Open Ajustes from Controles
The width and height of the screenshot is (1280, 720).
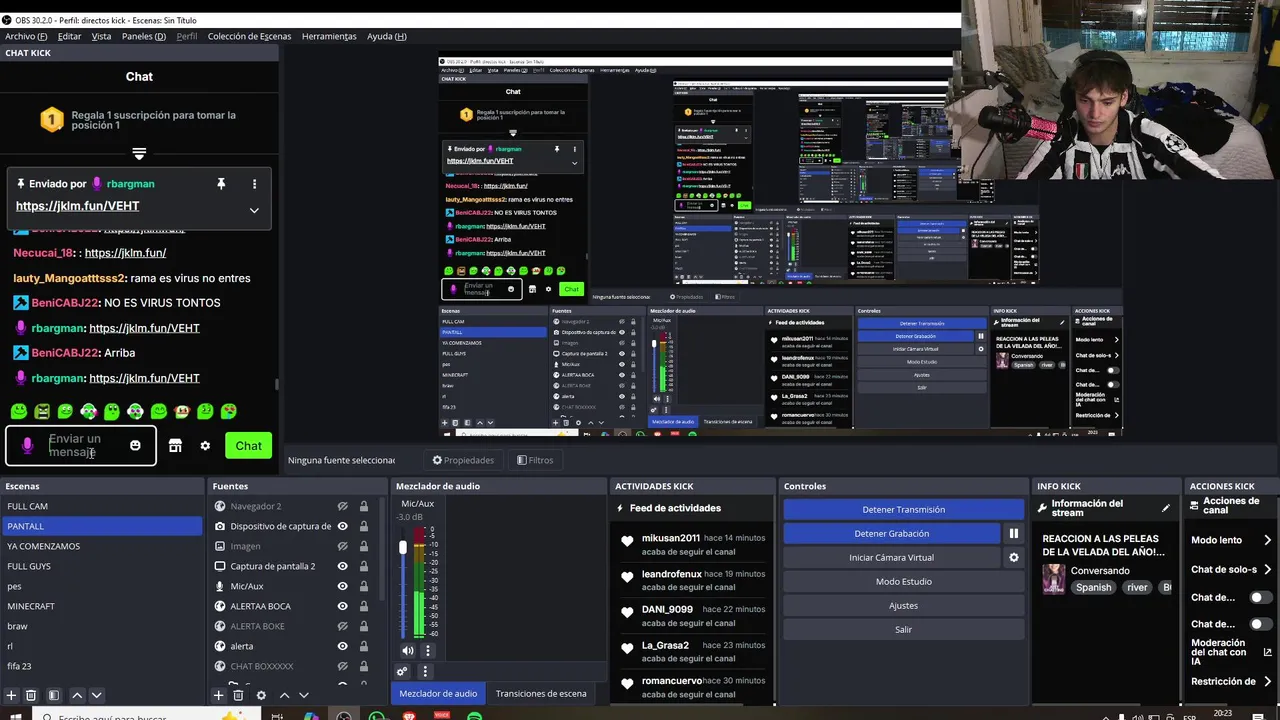pos(903,605)
